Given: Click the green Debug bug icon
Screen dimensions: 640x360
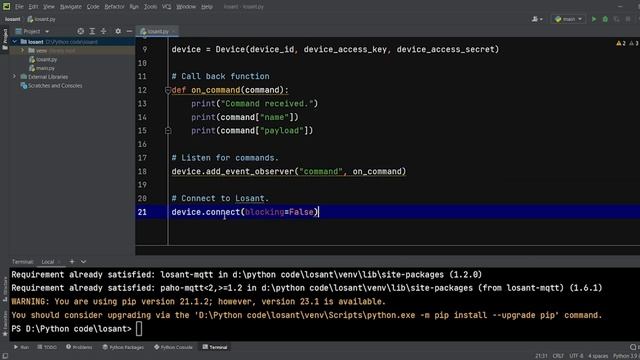Looking at the screenshot, I should click(x=605, y=19).
